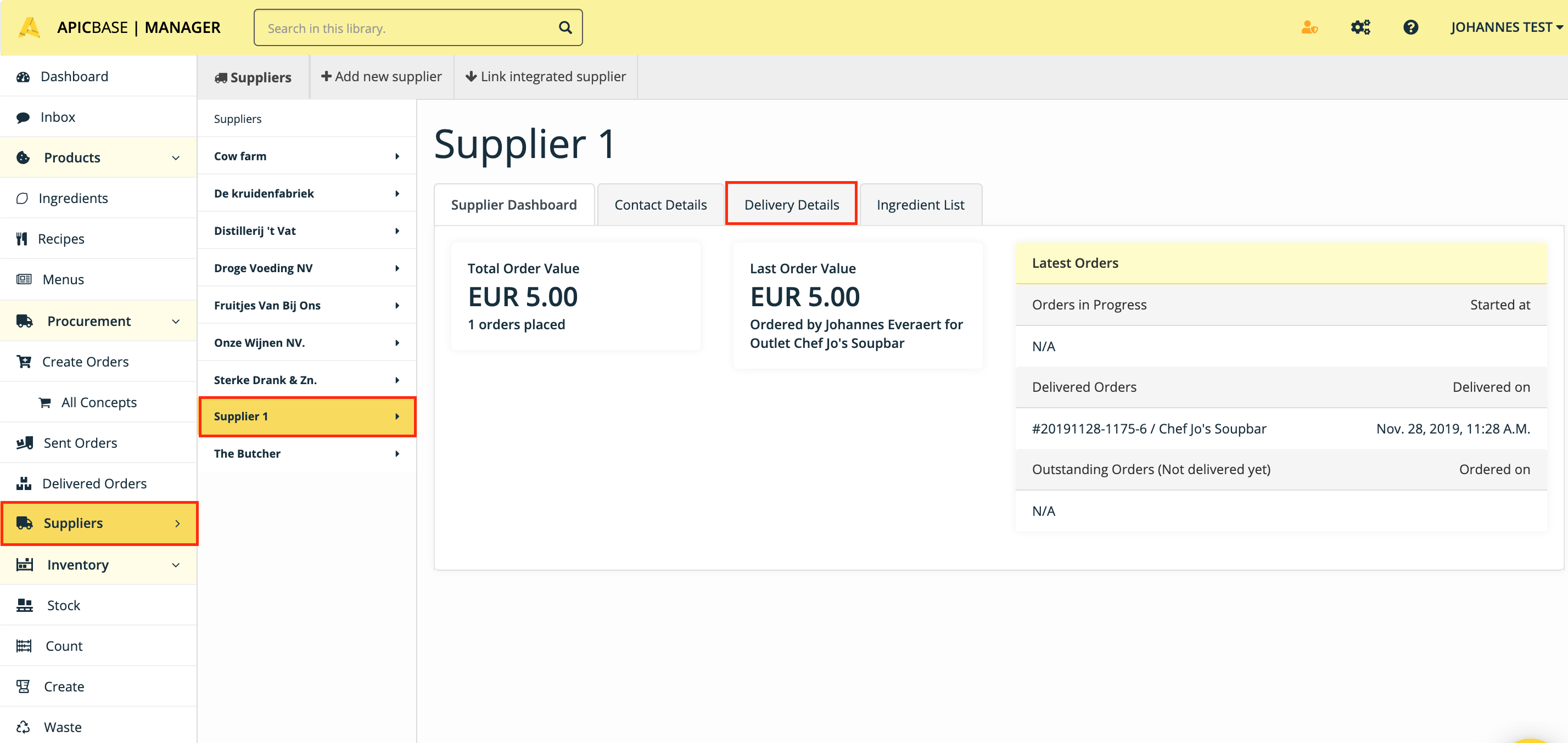Screen dimensions: 1568x743
Task: Click the Add new supplier button
Action: pyautogui.click(x=381, y=76)
